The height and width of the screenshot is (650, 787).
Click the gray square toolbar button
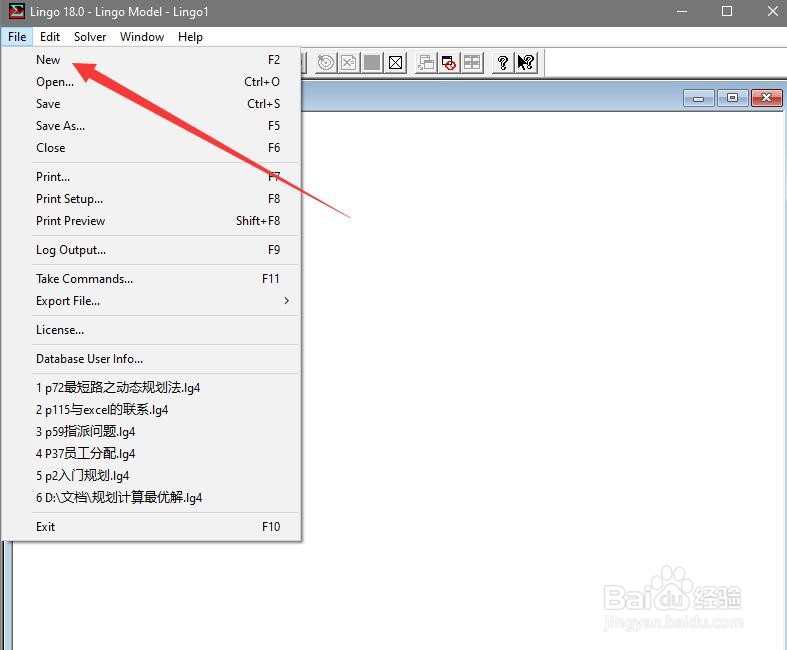372,63
